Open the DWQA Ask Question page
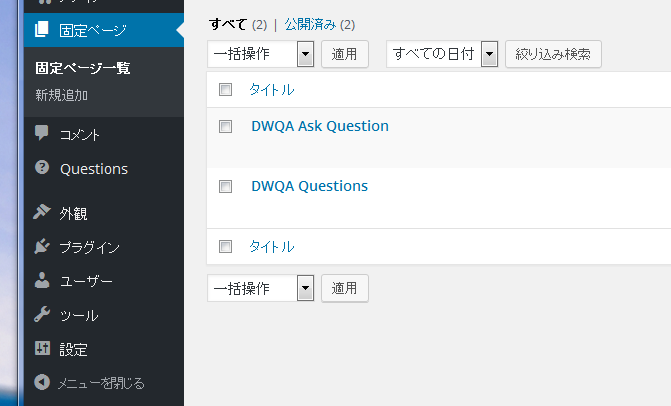The width and height of the screenshot is (671, 406). pos(320,126)
